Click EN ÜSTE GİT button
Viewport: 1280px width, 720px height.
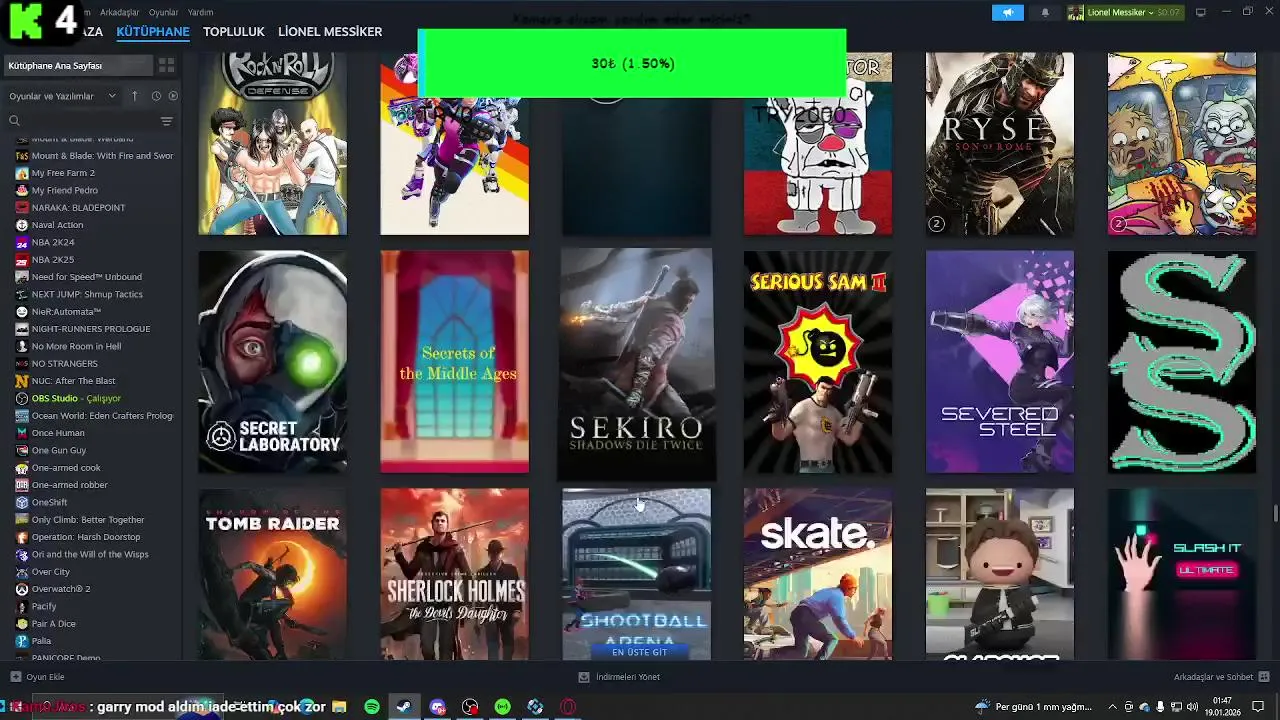tap(639, 652)
